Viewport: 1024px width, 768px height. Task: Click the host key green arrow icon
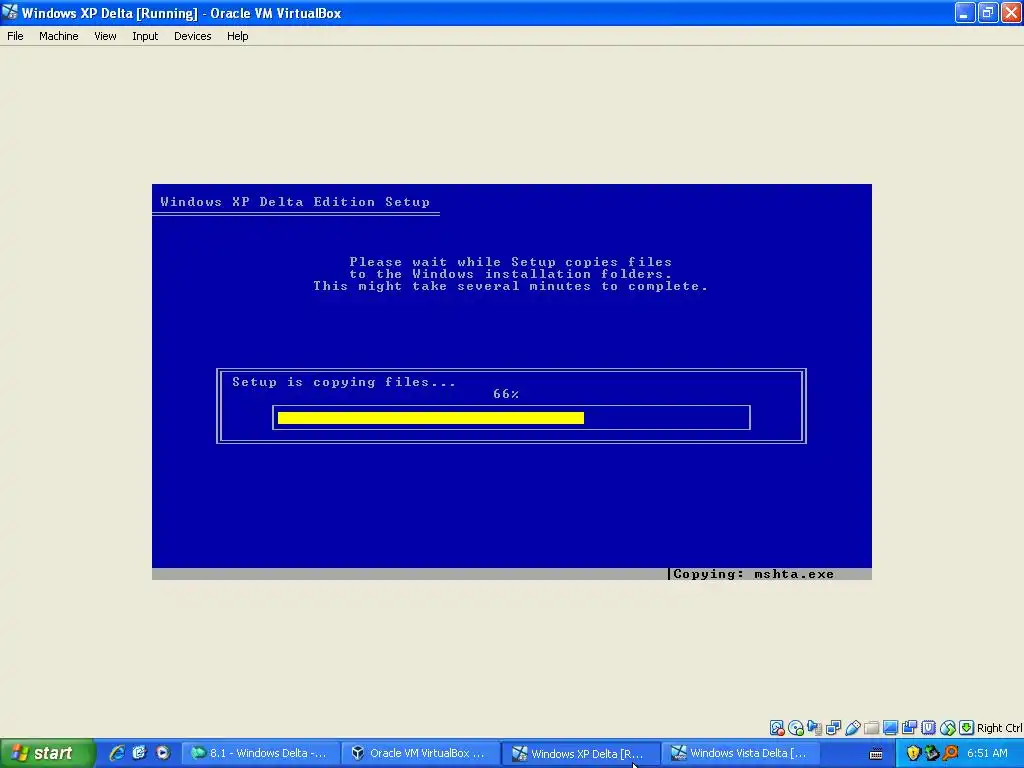(967, 728)
